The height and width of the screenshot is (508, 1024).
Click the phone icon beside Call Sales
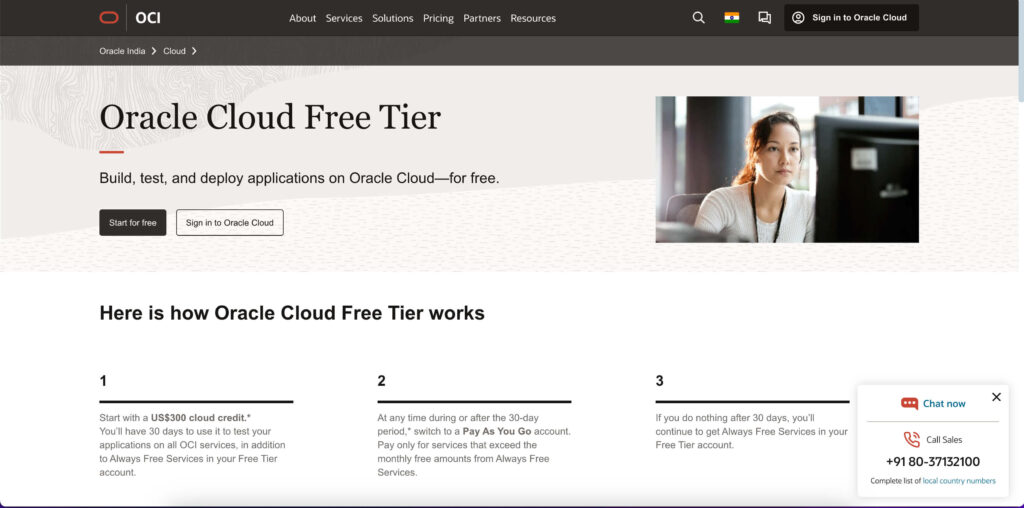912,439
